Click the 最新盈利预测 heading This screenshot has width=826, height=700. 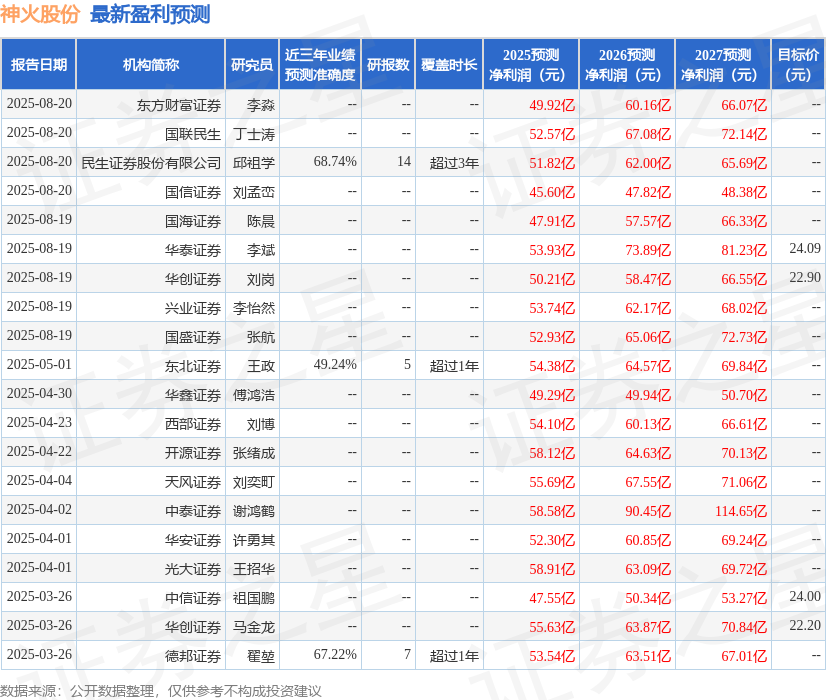pyautogui.click(x=150, y=14)
